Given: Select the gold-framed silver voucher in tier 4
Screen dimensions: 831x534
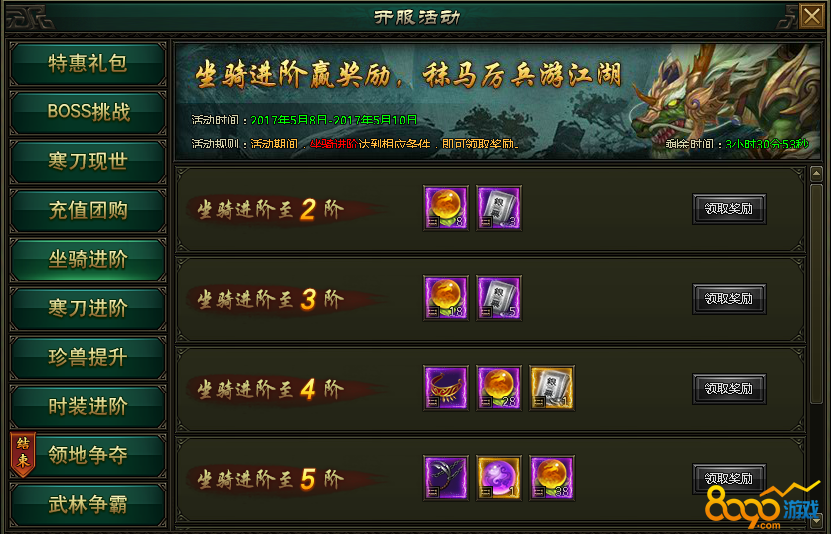Looking at the screenshot, I should click(x=552, y=388).
